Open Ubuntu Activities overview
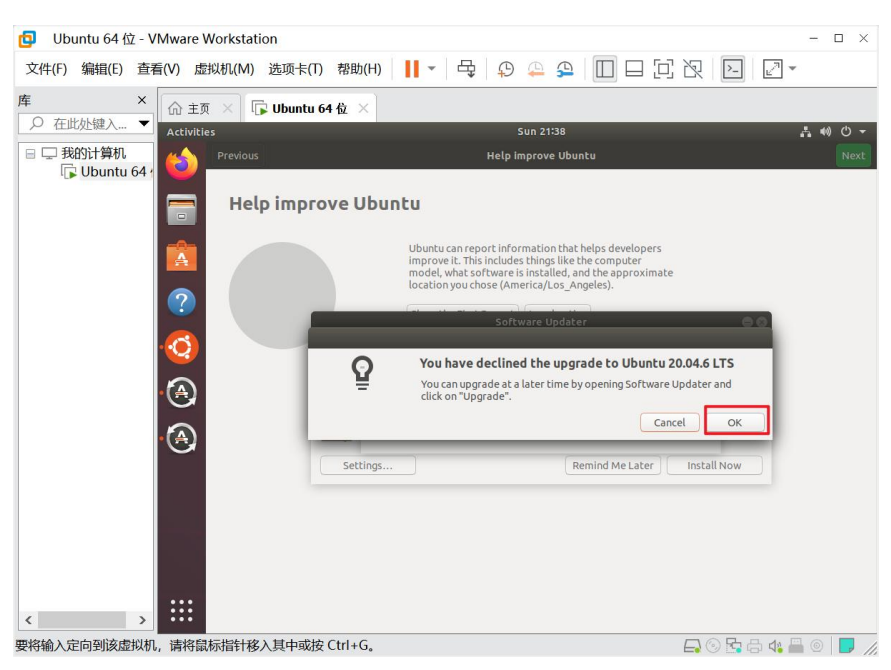 tap(191, 132)
